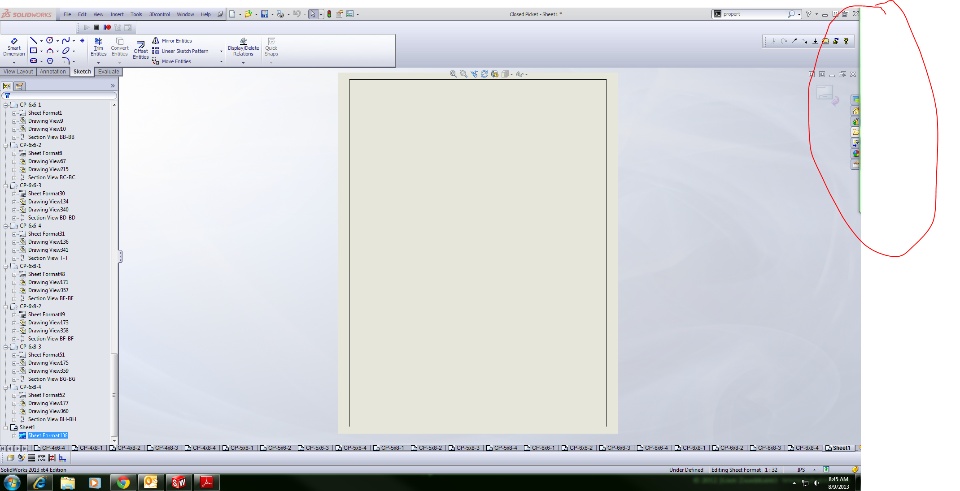The image size is (960, 491).
Task: Click Mirror Entities in the Sketch ribbon
Action: point(172,40)
